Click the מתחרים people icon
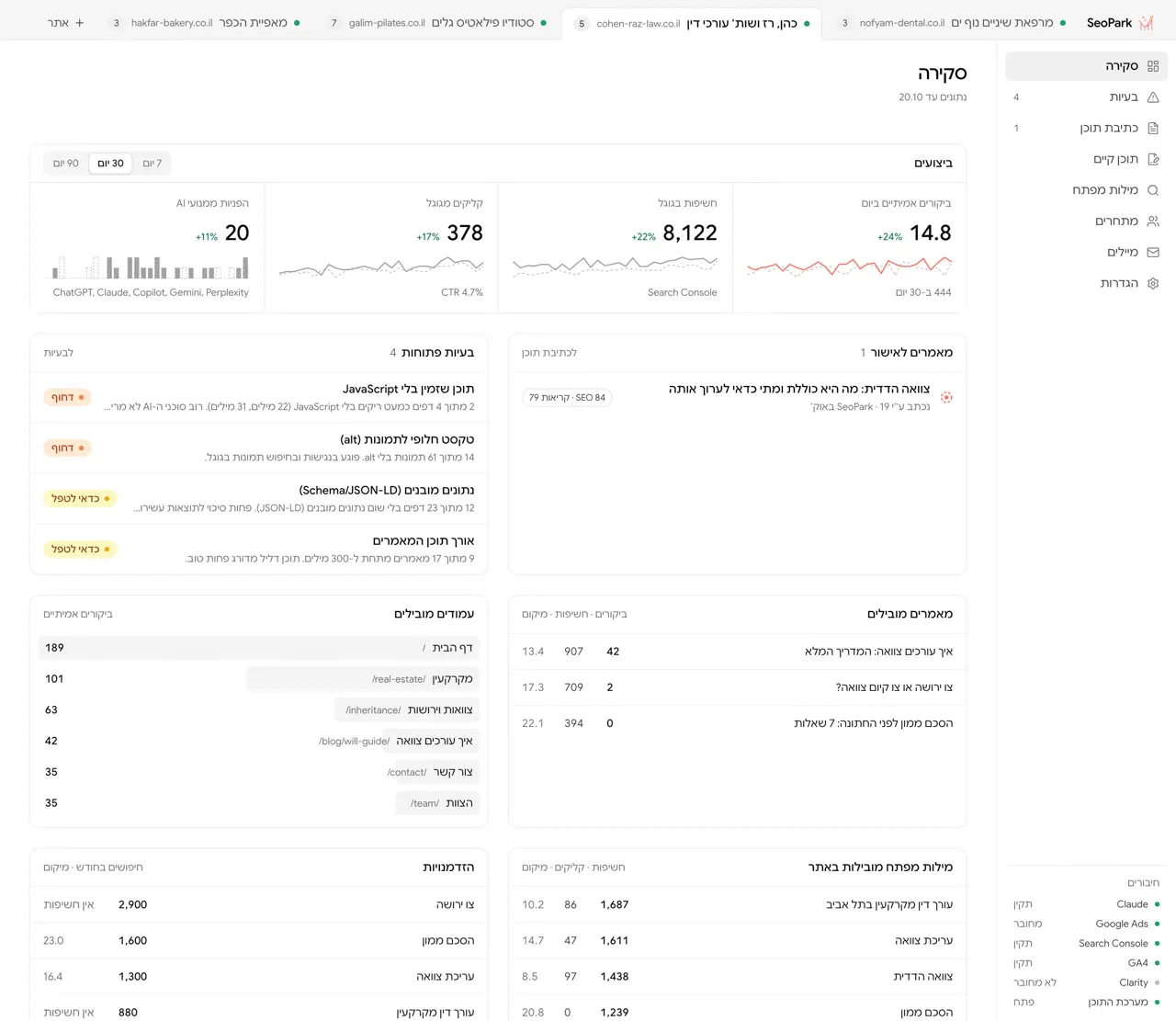 1153,221
